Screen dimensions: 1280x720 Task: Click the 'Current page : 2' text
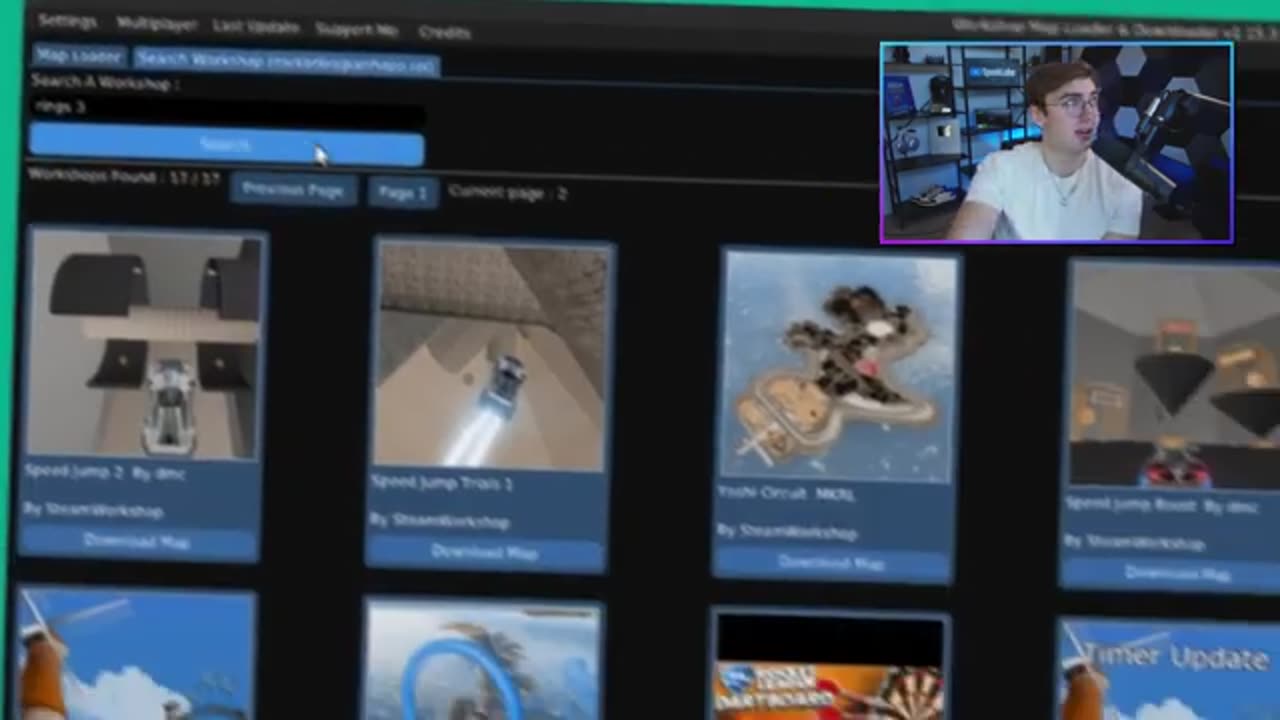(507, 192)
